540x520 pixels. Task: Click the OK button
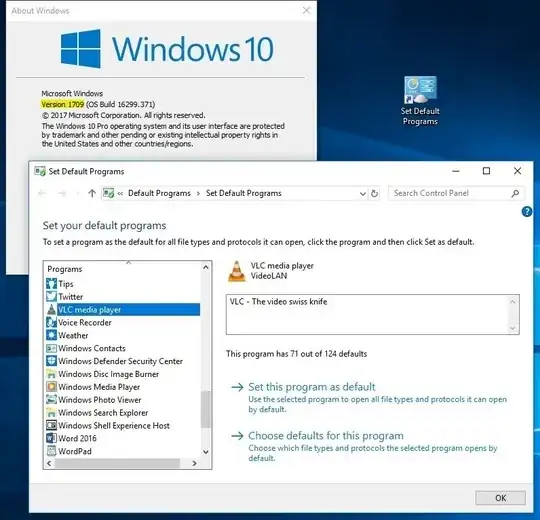(500, 498)
